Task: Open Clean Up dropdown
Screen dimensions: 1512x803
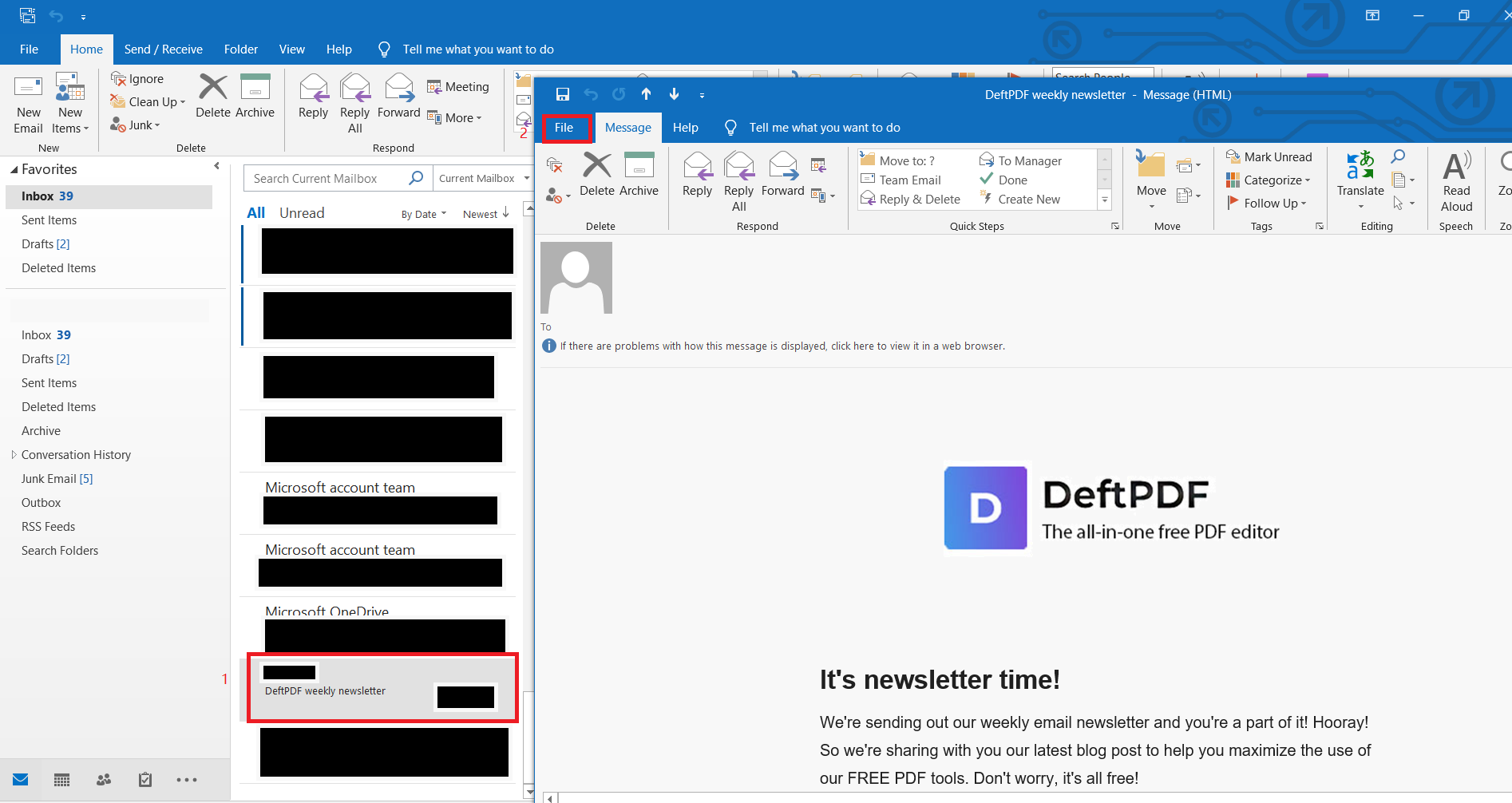Action: click(148, 101)
